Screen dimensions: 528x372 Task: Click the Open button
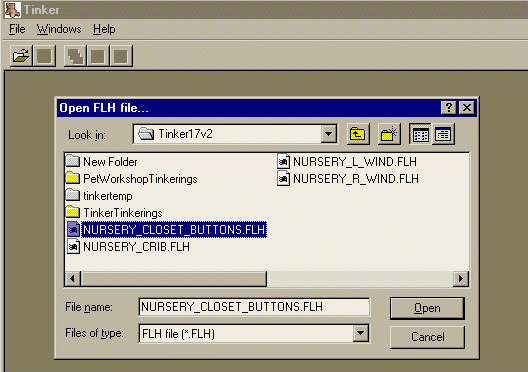(x=427, y=308)
